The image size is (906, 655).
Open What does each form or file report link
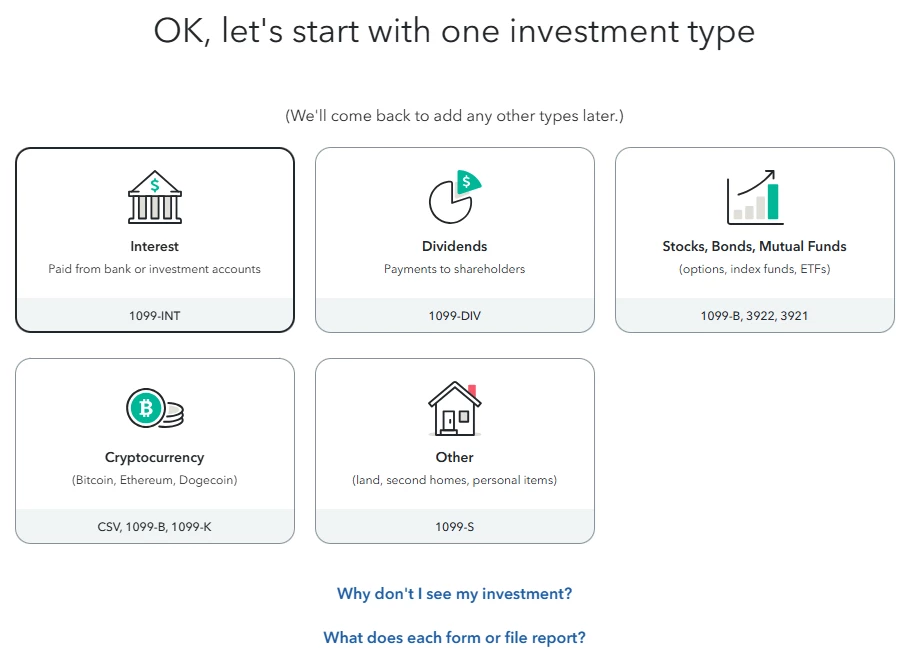point(455,638)
